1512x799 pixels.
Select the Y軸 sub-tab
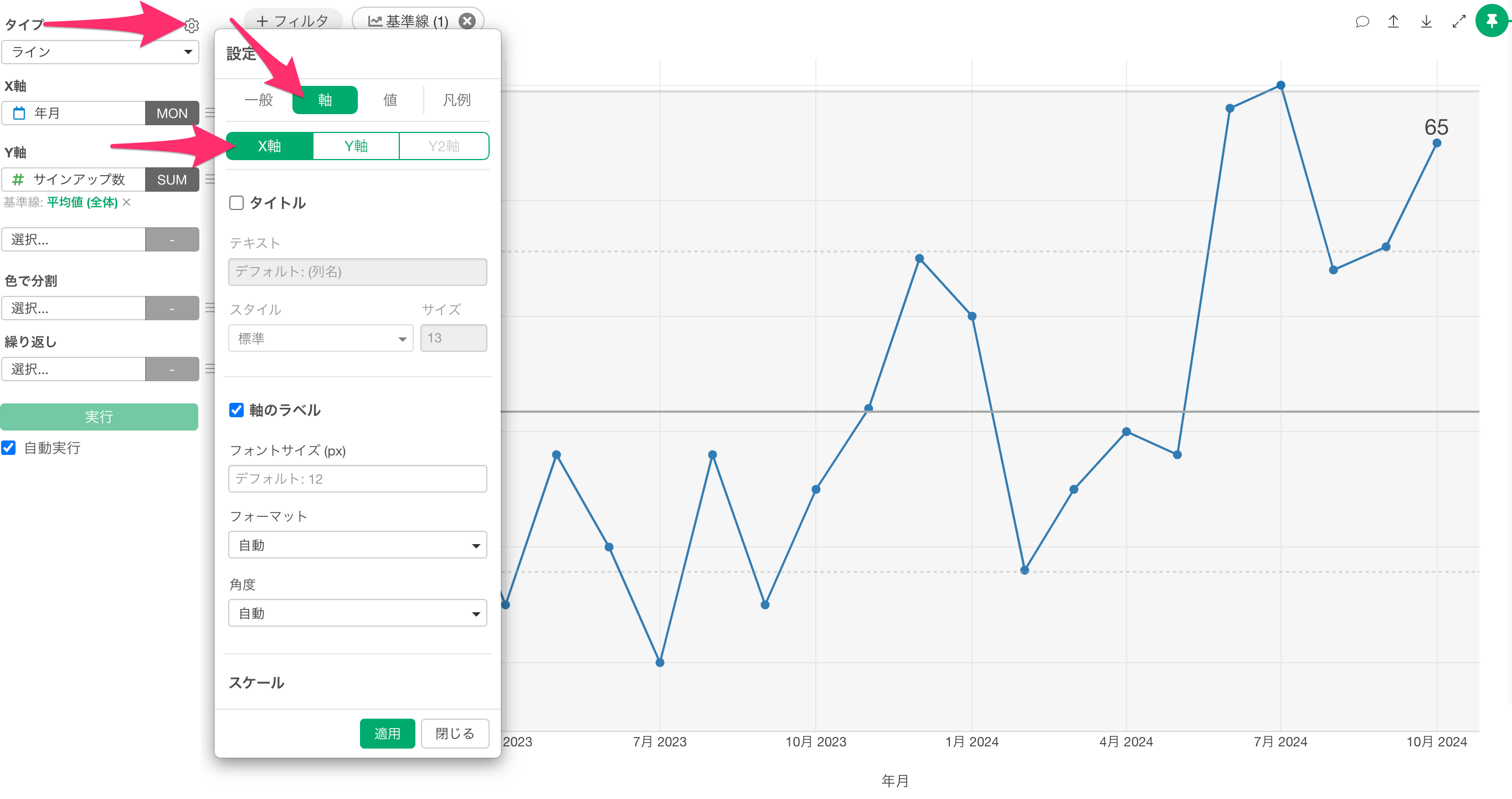point(356,146)
